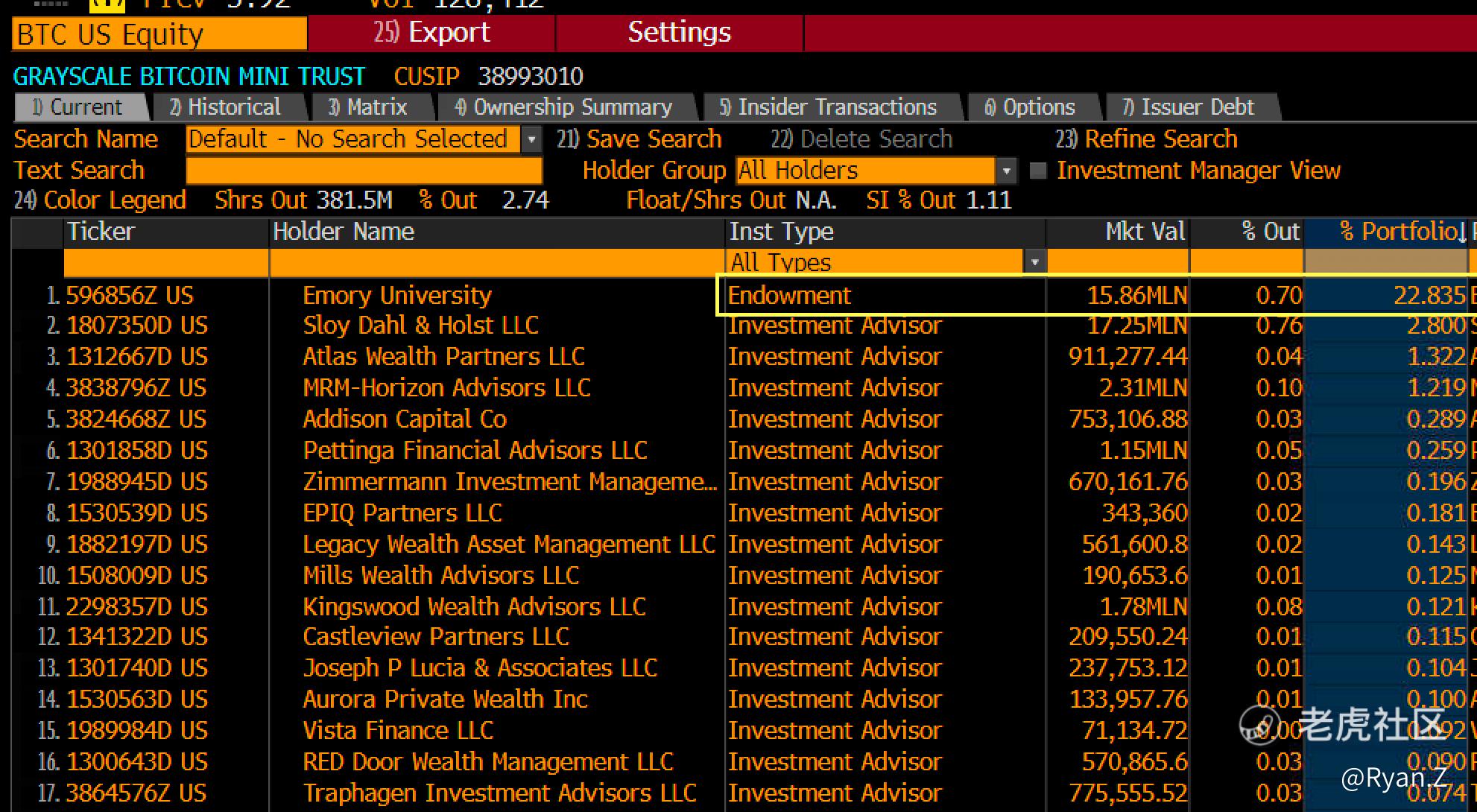Click the BTC US Equity security field
This screenshot has width=1477, height=812.
pyautogui.click(x=159, y=34)
